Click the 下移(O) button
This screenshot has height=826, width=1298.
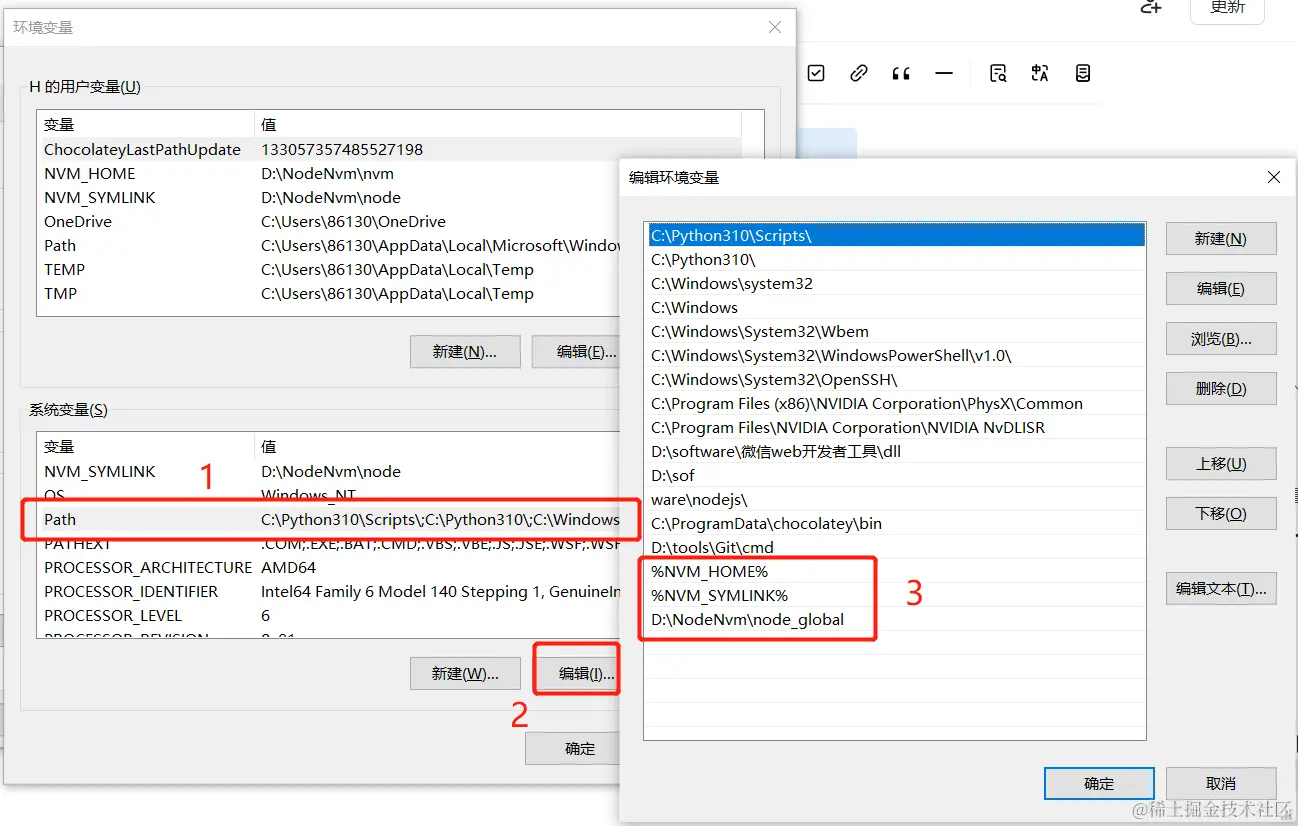pos(1221,513)
